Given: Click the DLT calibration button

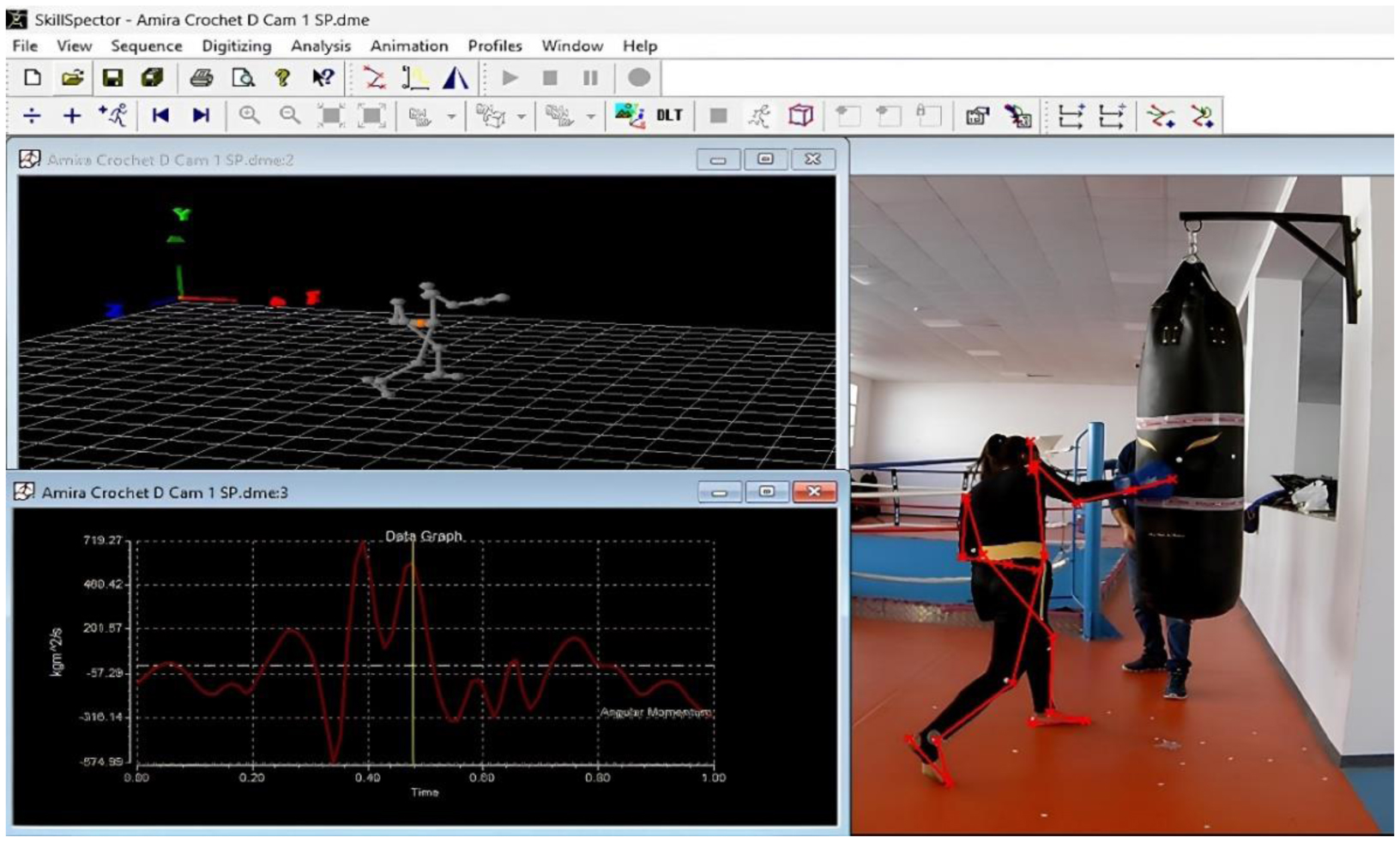Looking at the screenshot, I should coord(669,116).
